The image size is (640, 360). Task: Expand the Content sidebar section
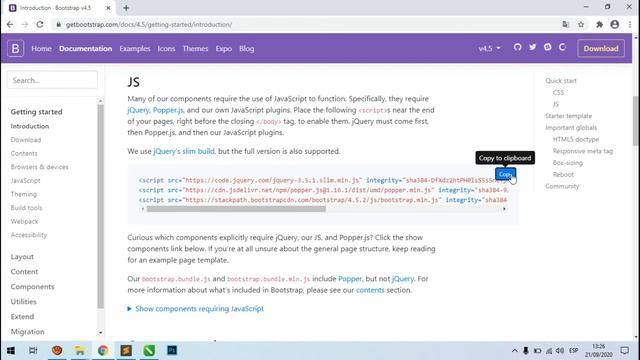(24, 272)
